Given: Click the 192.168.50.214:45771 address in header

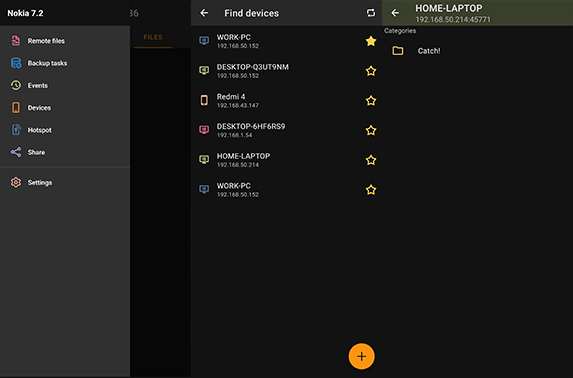Looking at the screenshot, I should pos(453,19).
